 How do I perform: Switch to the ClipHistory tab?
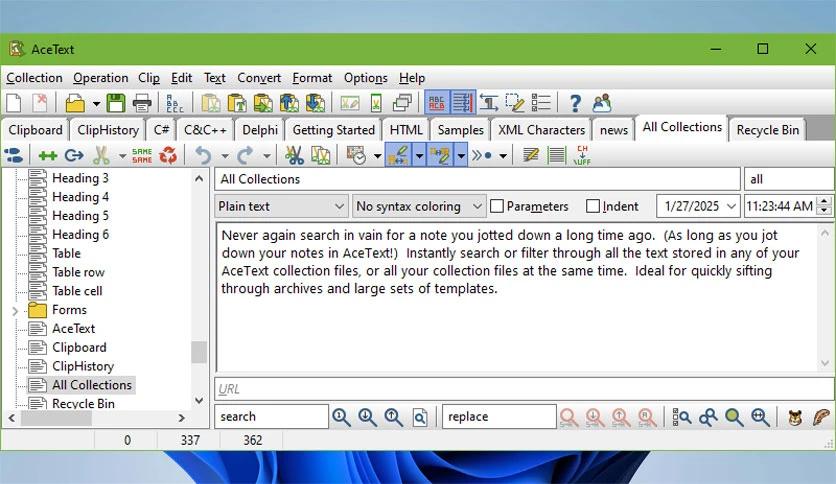[x=108, y=130]
